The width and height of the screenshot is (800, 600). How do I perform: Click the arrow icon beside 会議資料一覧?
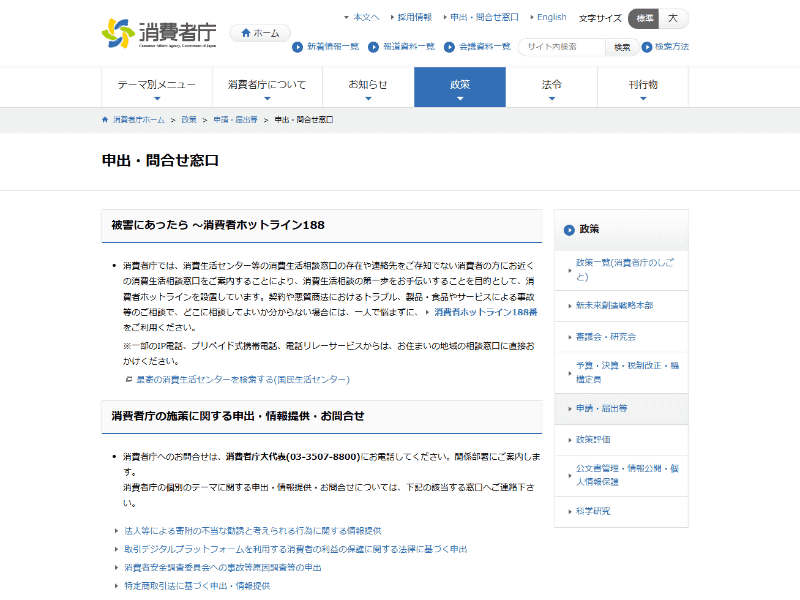449,46
